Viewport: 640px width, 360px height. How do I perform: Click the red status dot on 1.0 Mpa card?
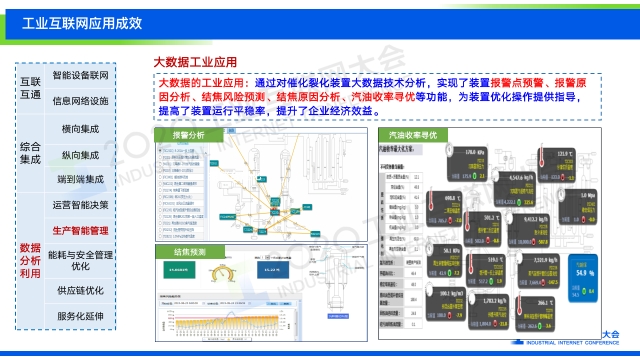[583, 220]
